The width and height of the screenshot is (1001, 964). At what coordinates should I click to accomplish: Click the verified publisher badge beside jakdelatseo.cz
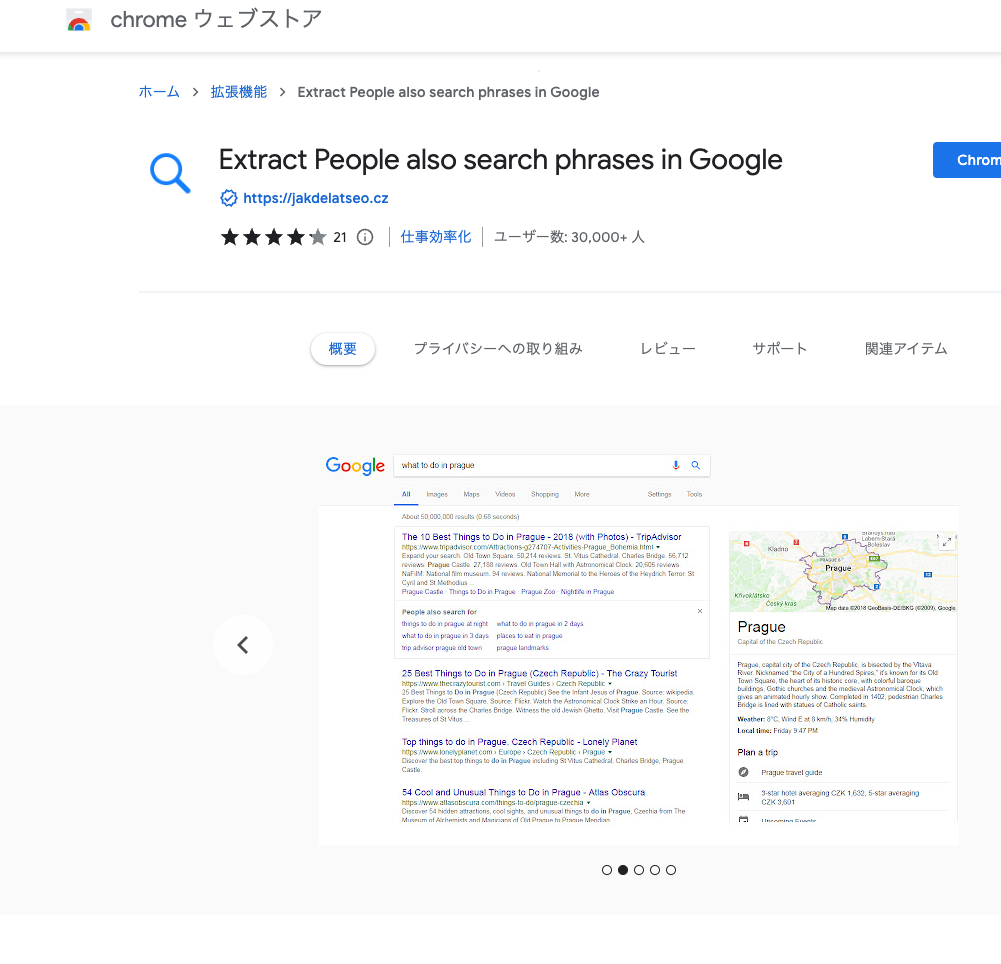point(229,198)
